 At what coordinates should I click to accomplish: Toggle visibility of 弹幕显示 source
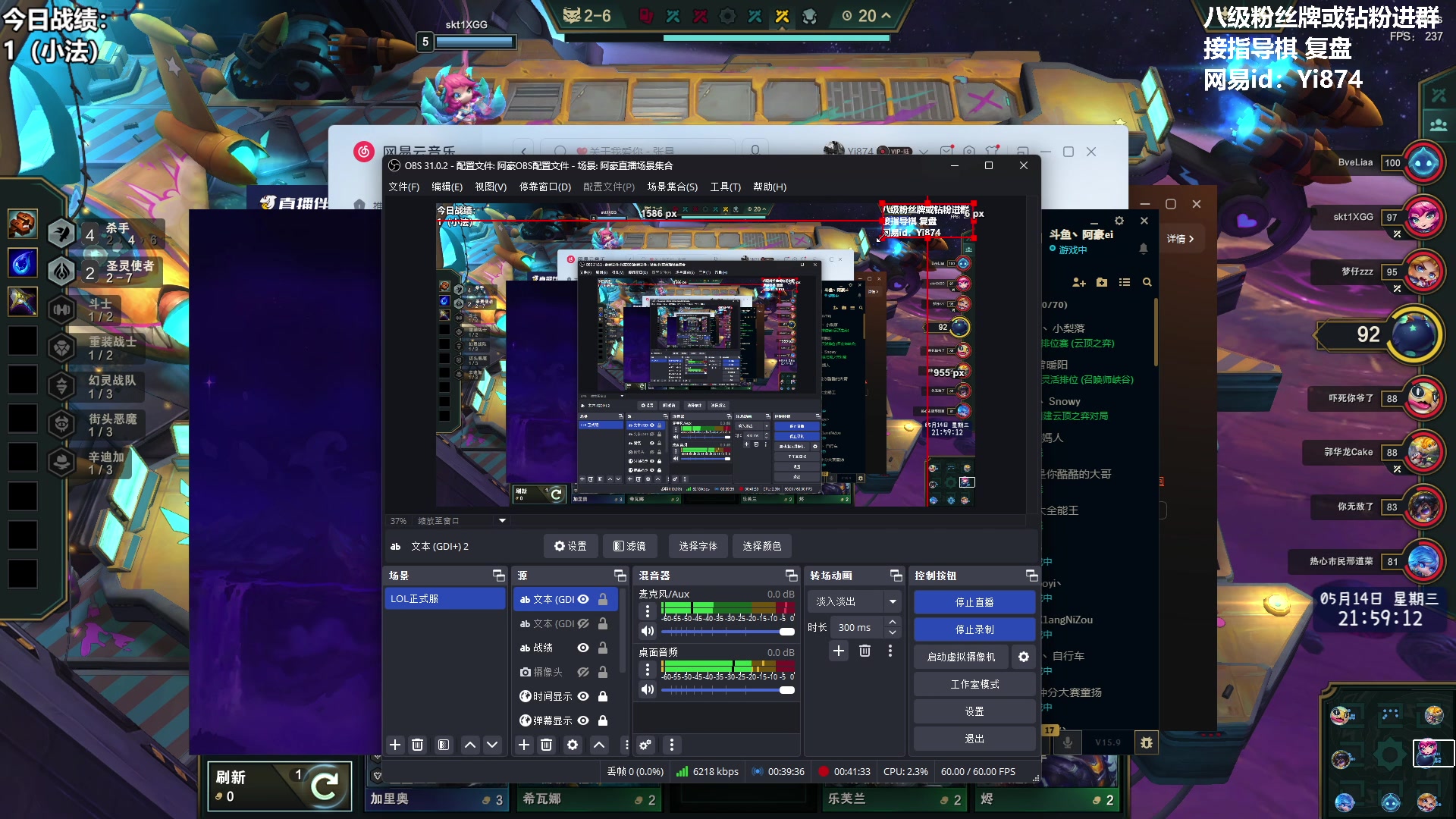click(583, 720)
